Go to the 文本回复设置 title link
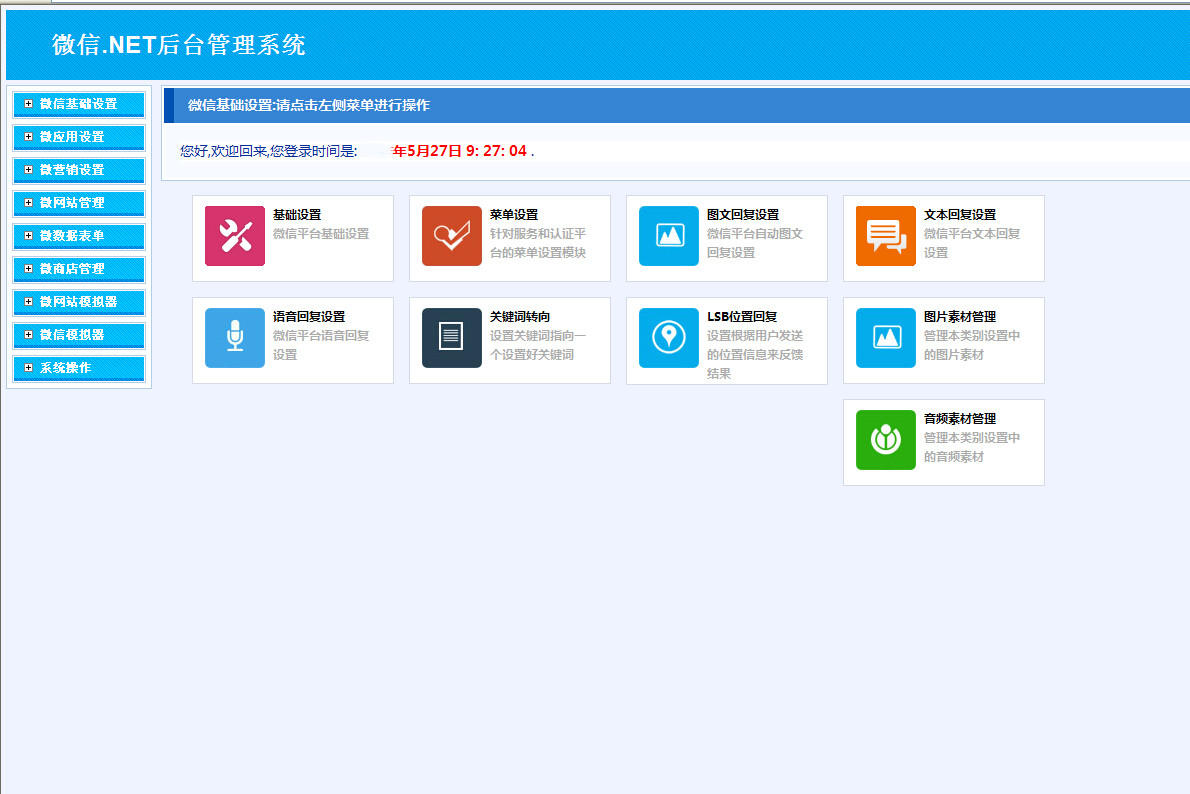 click(960, 215)
